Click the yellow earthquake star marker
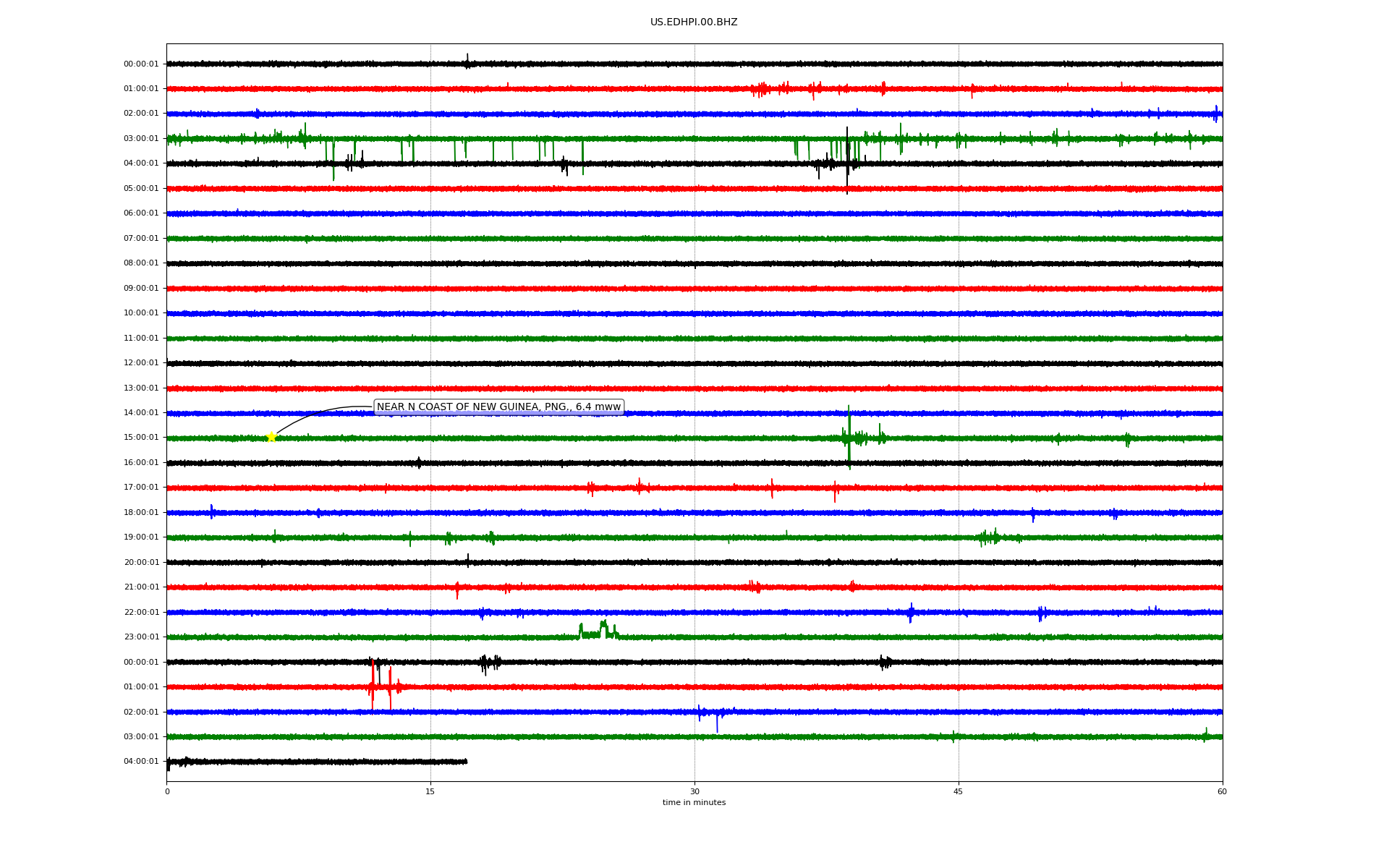 point(271,437)
